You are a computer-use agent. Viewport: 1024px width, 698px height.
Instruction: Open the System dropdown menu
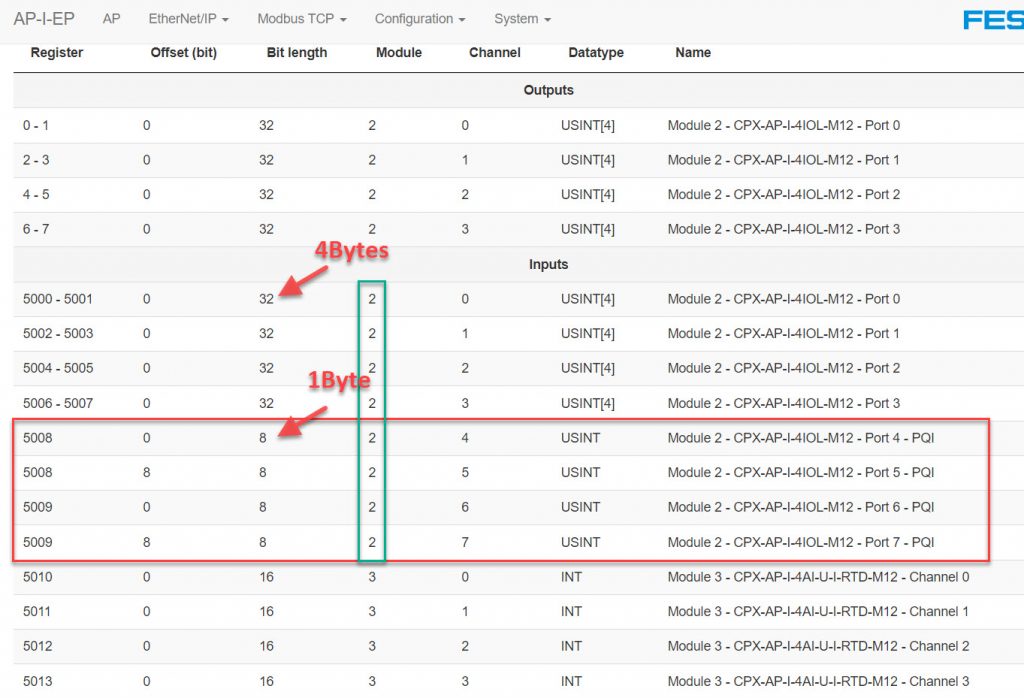(522, 19)
